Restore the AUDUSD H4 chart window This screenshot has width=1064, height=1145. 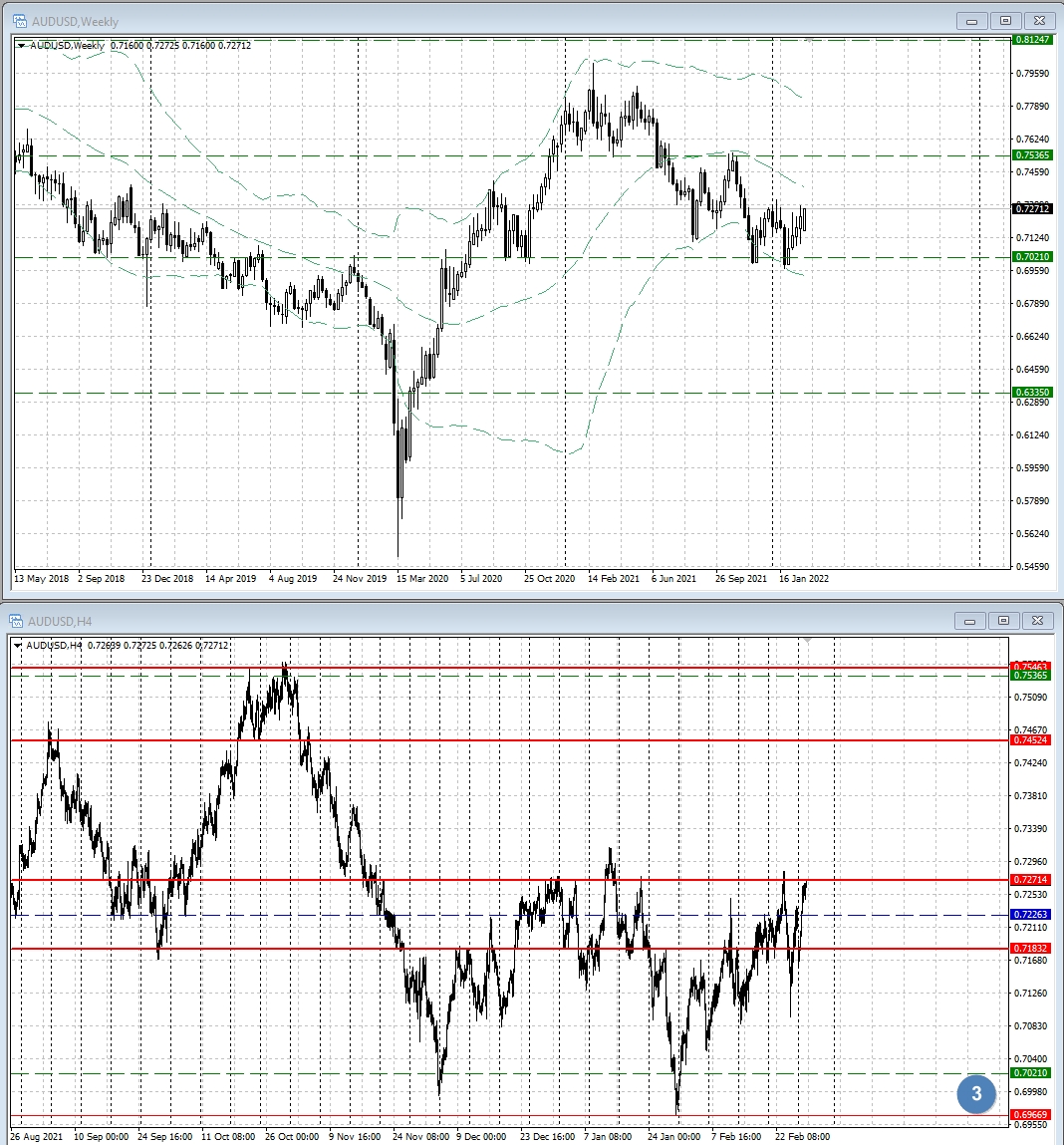tap(1004, 621)
